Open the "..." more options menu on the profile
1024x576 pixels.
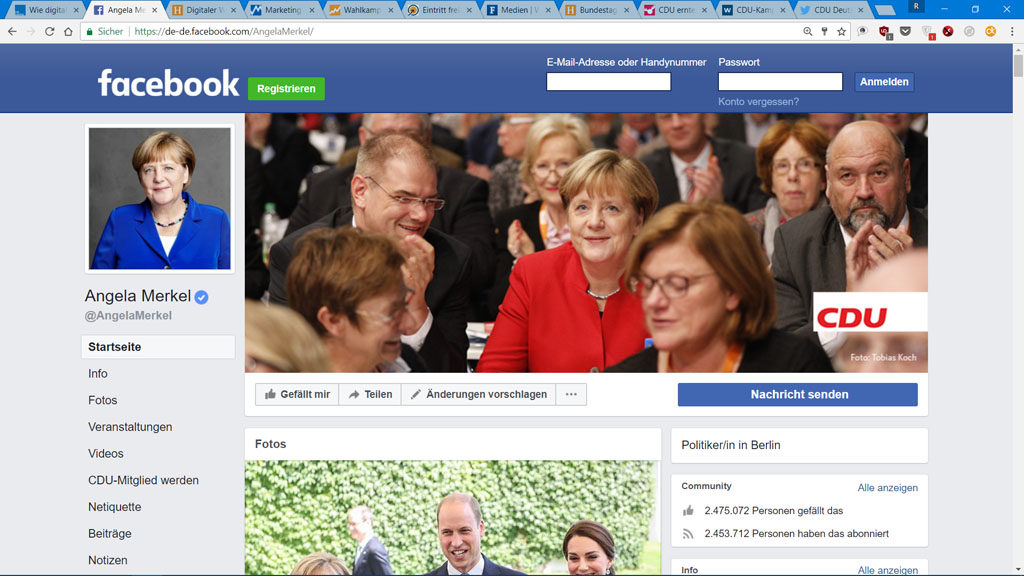tap(570, 394)
